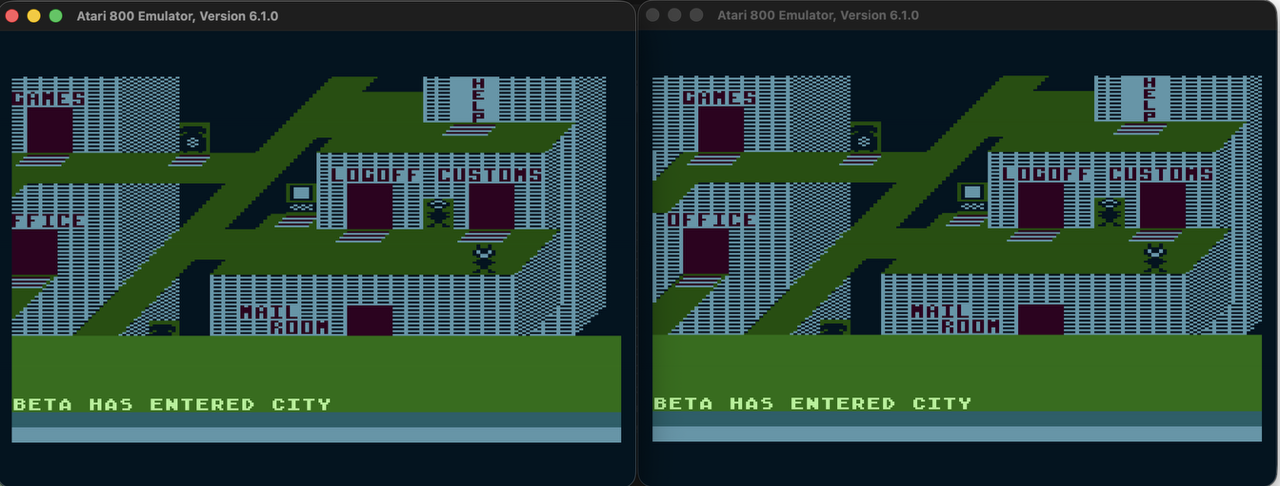Select the robot figure beside LOGOFF door, inactive window

(1109, 213)
